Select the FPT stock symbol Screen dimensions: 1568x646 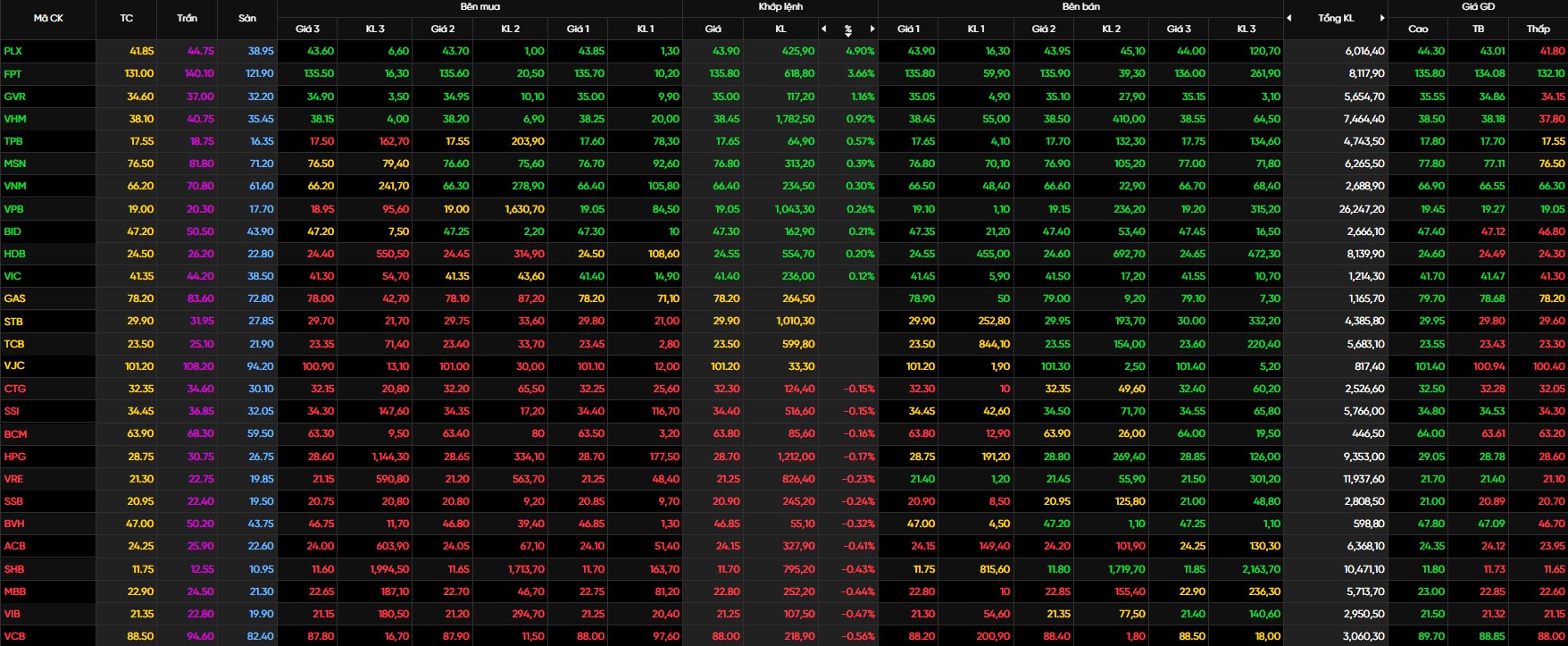pos(13,73)
